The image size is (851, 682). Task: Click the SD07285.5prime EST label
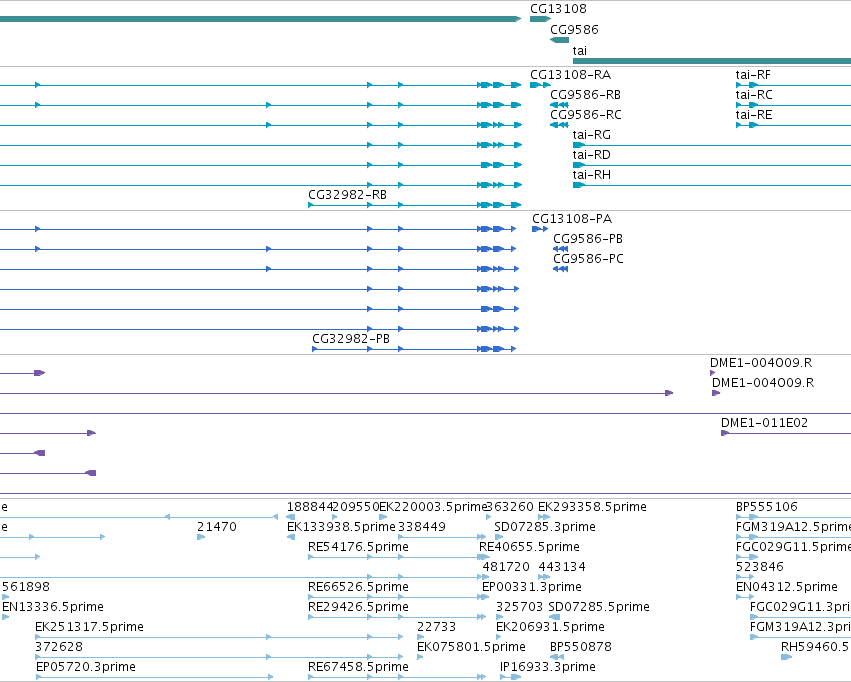tap(599, 607)
